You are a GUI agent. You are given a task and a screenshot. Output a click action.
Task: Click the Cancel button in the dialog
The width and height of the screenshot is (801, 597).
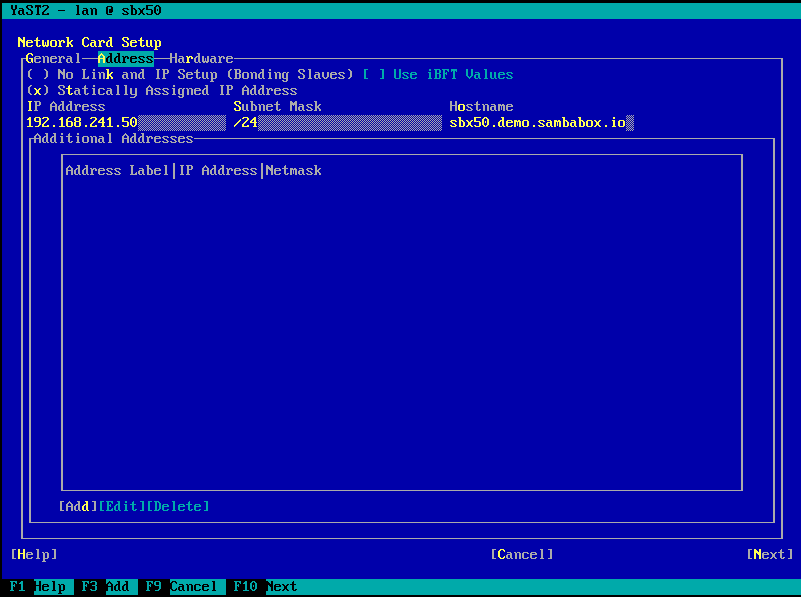522,555
